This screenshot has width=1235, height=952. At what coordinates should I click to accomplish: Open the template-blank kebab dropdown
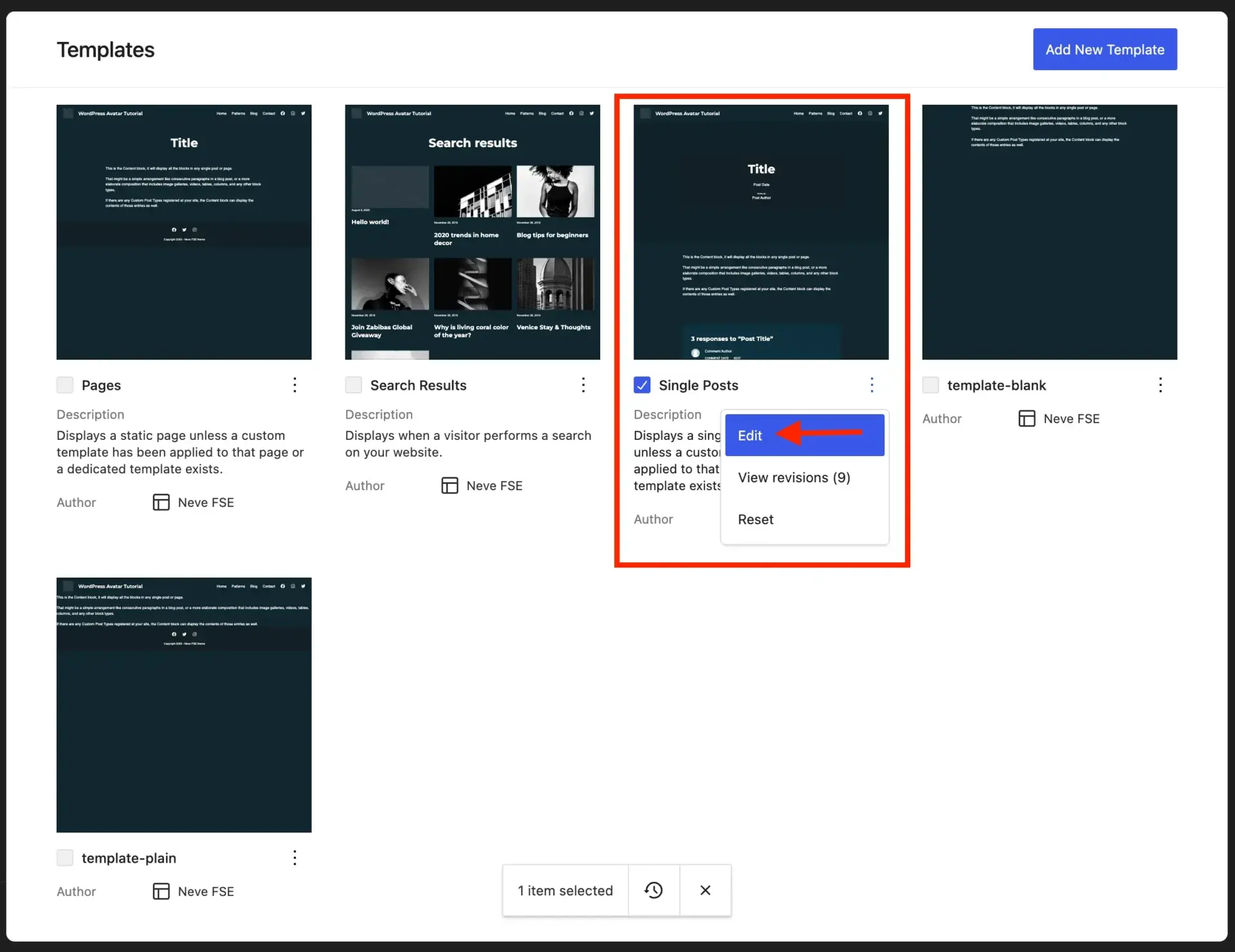tap(1161, 385)
